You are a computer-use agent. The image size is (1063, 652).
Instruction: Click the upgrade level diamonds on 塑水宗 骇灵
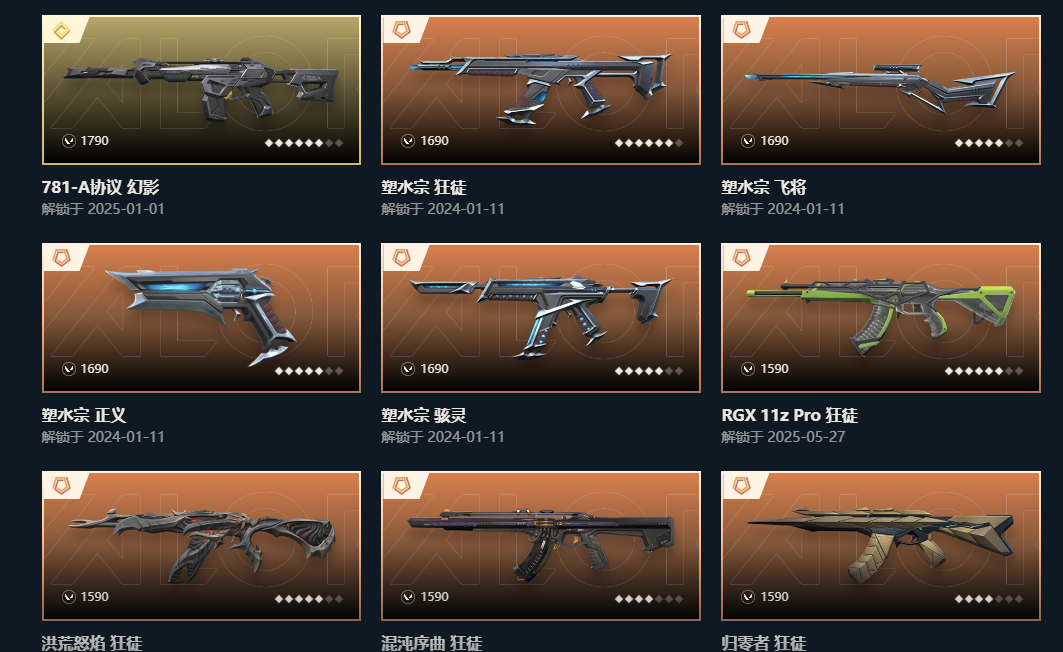pos(648,371)
